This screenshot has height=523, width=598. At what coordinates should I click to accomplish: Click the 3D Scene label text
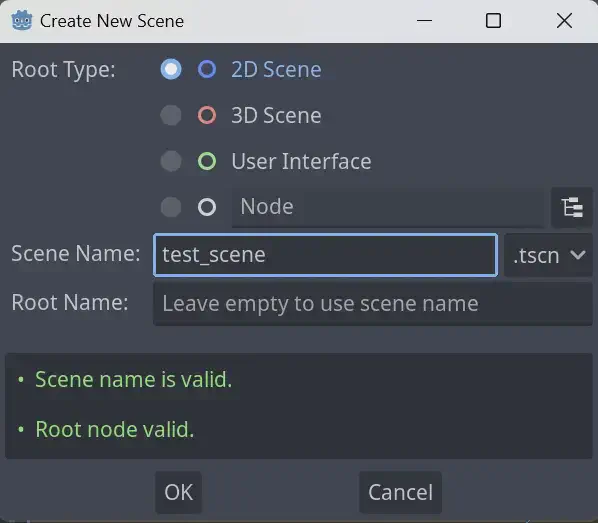(276, 116)
